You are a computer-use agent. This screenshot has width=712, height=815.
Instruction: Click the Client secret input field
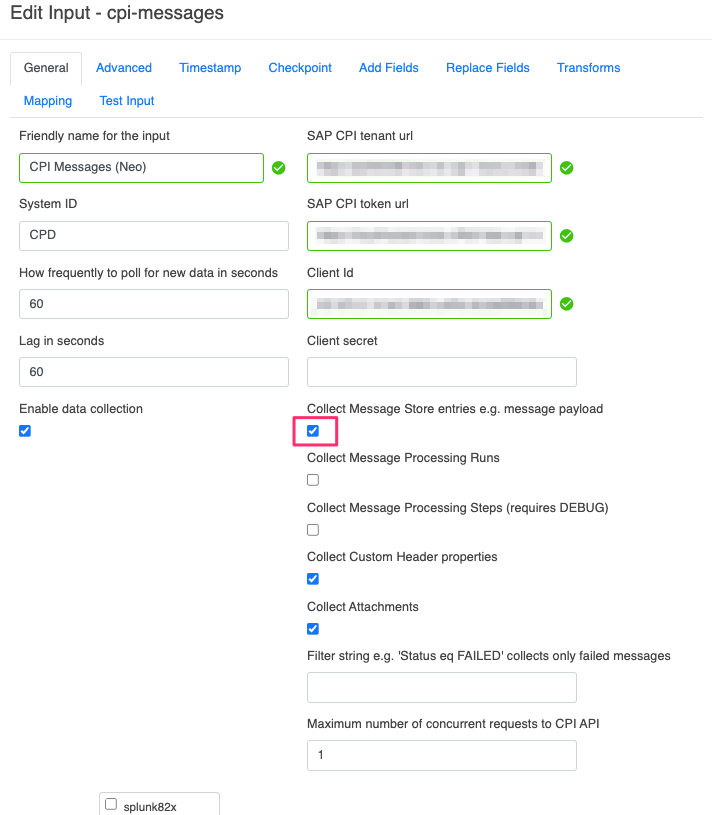pos(441,372)
